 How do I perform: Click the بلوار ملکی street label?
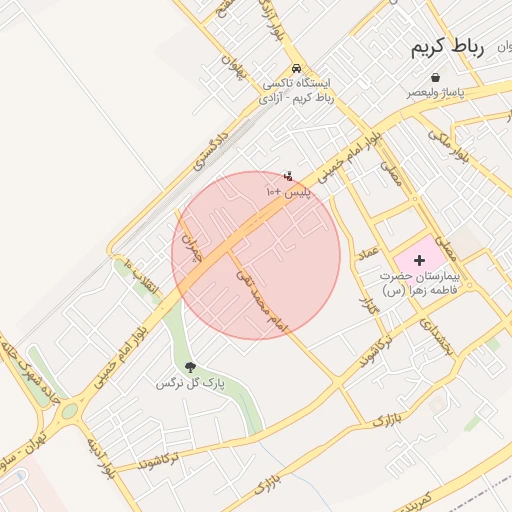coord(449,147)
